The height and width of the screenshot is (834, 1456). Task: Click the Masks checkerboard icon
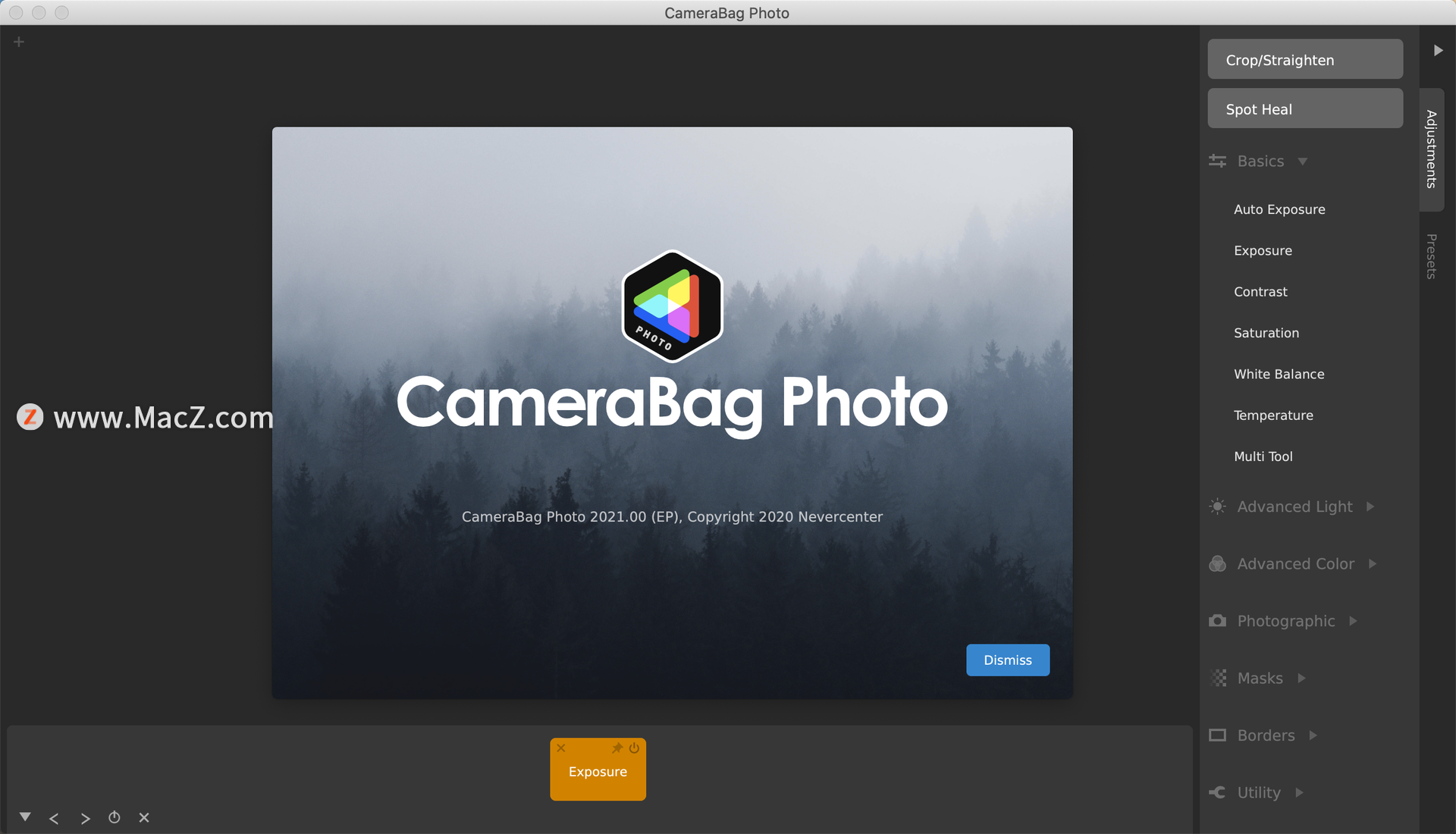pyautogui.click(x=1219, y=678)
